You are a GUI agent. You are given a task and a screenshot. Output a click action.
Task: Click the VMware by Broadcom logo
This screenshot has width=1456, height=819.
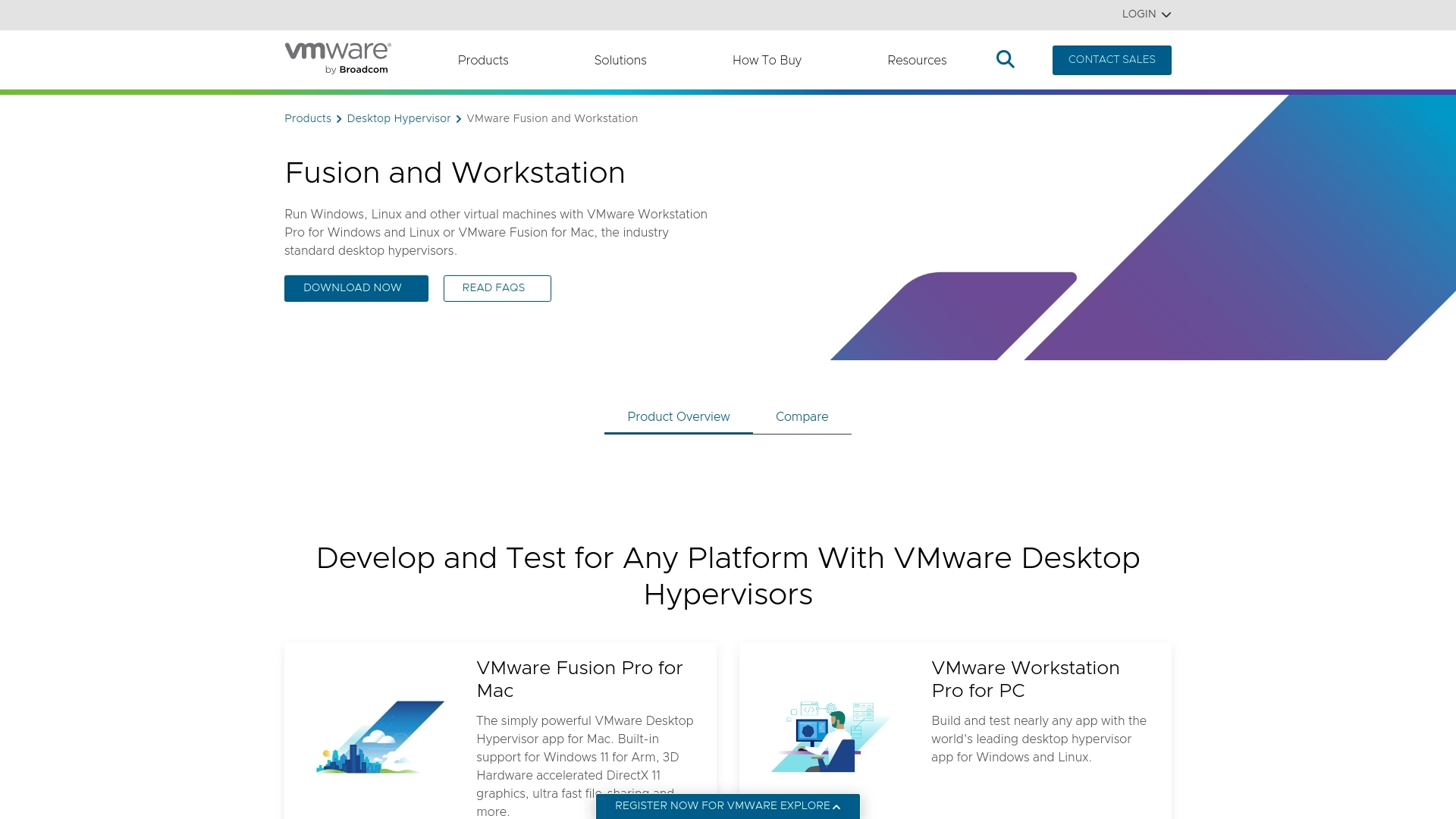337,58
